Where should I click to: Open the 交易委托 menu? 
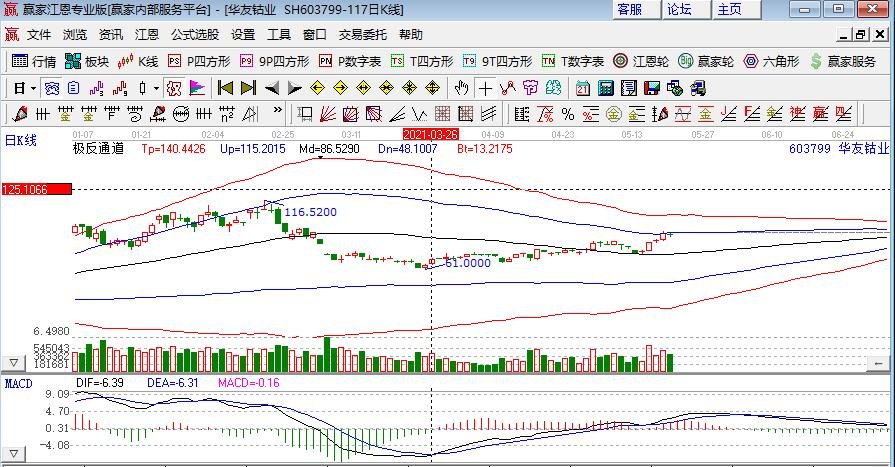click(x=362, y=35)
